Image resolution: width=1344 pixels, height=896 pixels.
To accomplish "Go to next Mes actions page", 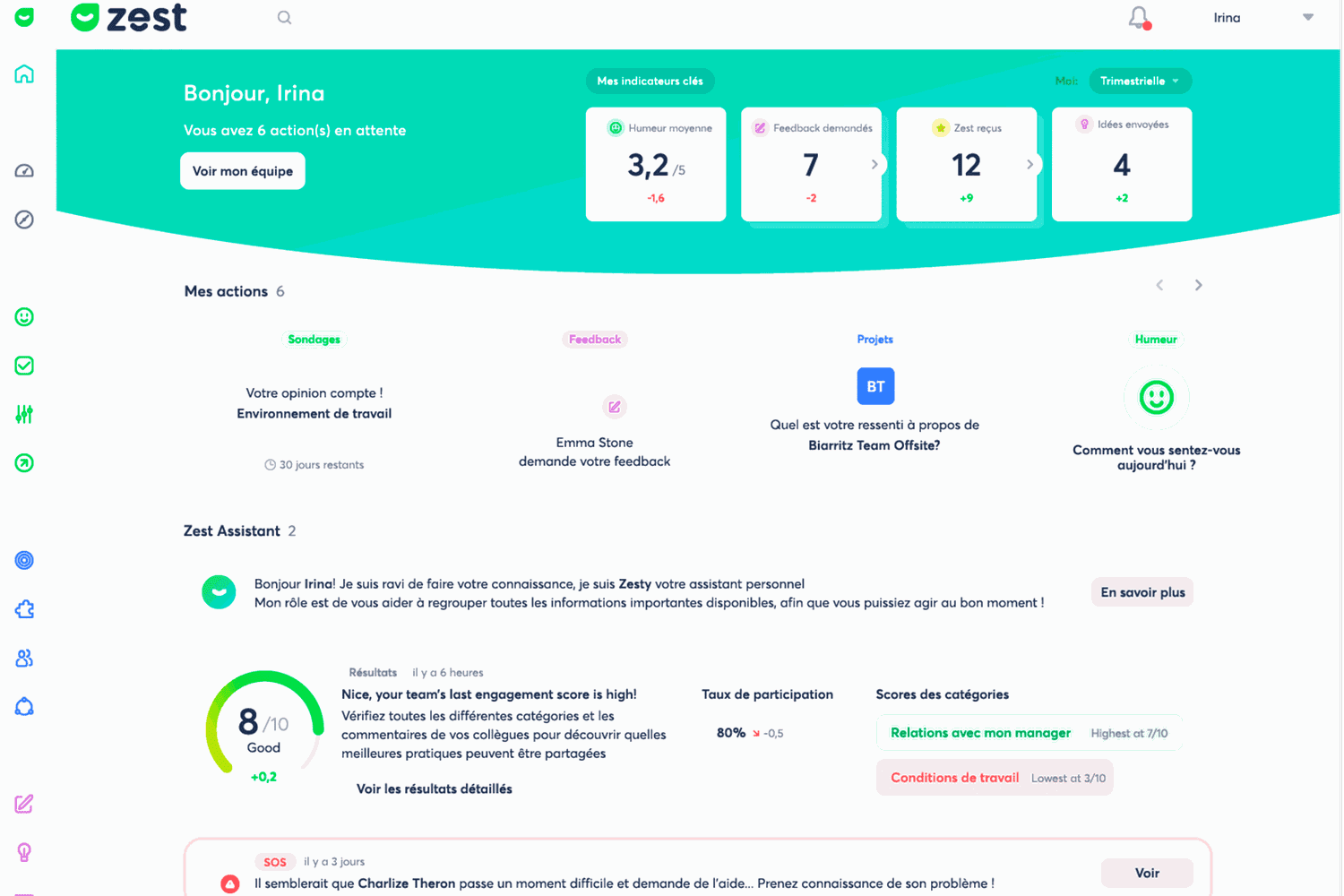I will [x=1198, y=285].
